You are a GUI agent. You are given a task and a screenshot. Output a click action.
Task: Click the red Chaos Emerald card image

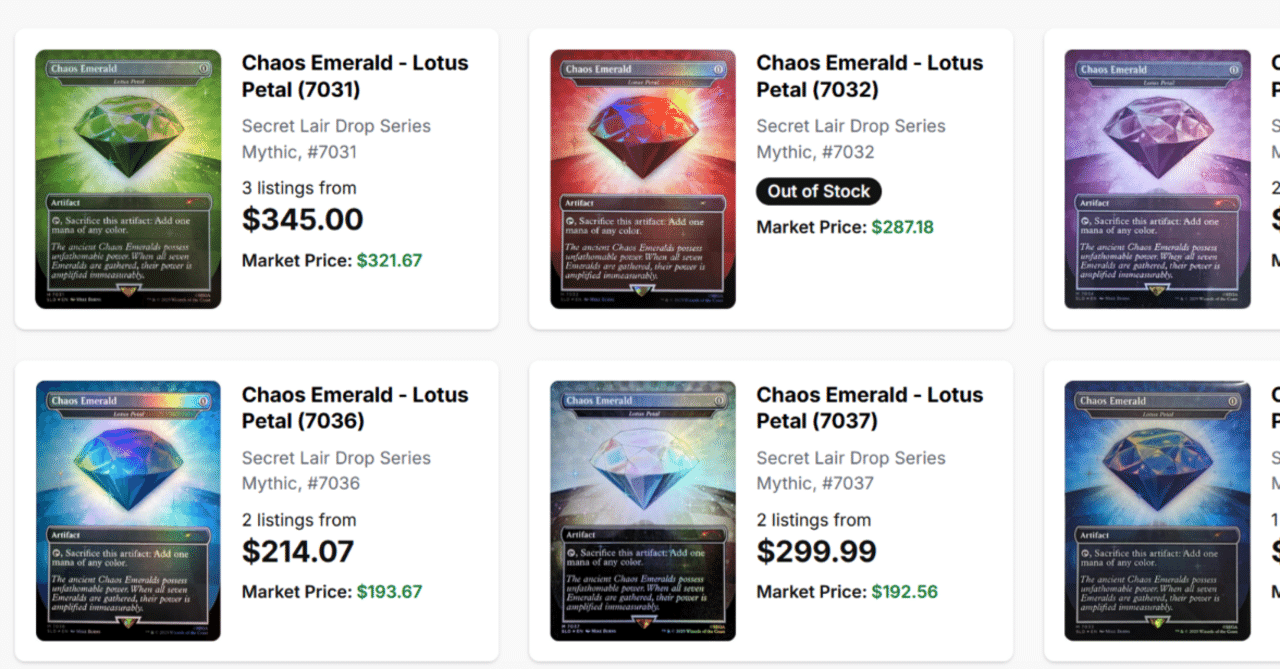(x=641, y=177)
